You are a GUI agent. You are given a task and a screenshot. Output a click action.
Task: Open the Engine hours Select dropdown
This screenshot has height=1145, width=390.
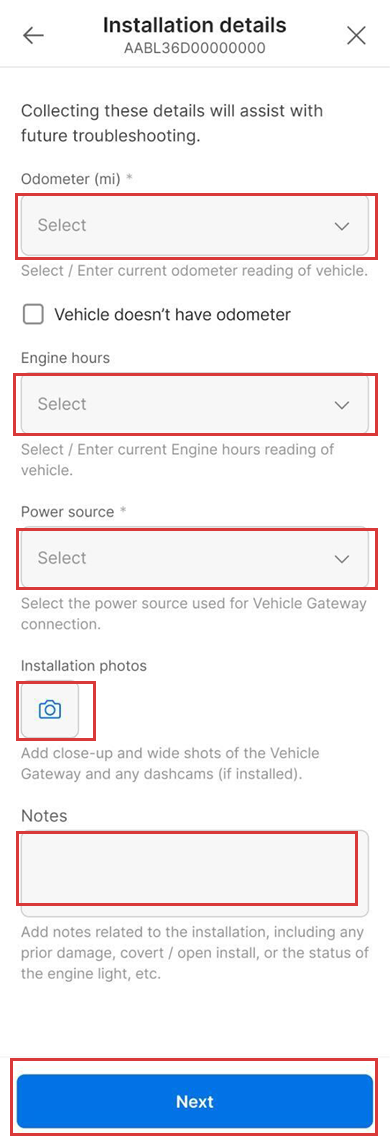tap(195, 405)
